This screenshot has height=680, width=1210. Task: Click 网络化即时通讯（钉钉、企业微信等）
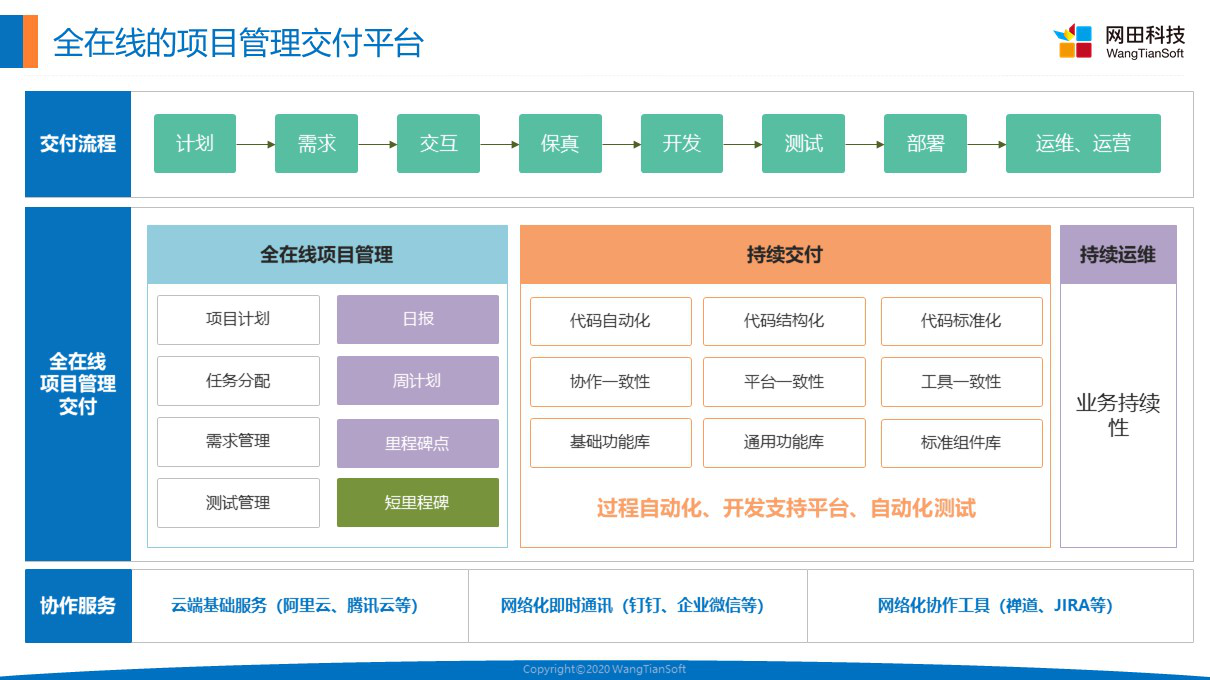click(633, 606)
